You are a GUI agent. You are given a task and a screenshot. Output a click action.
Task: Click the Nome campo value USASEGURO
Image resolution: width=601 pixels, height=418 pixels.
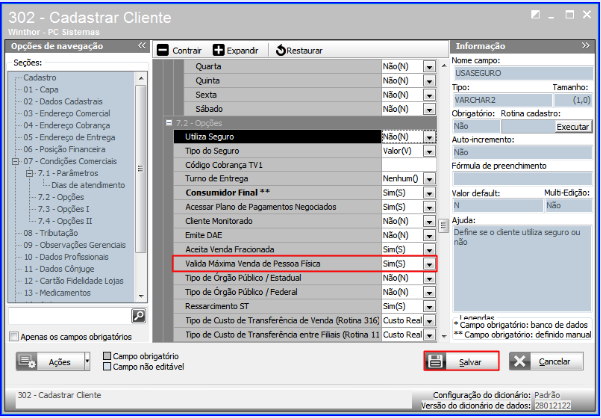[x=522, y=73]
